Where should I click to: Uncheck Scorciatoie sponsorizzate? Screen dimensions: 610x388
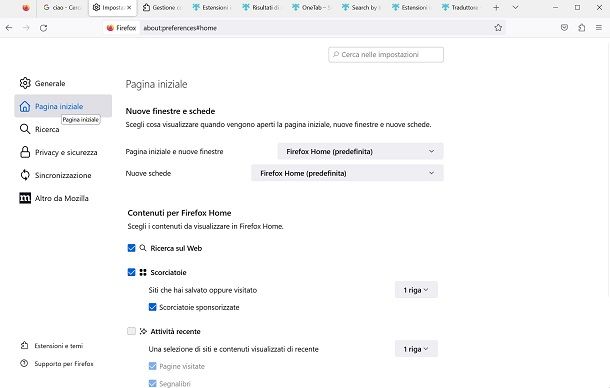coord(152,307)
